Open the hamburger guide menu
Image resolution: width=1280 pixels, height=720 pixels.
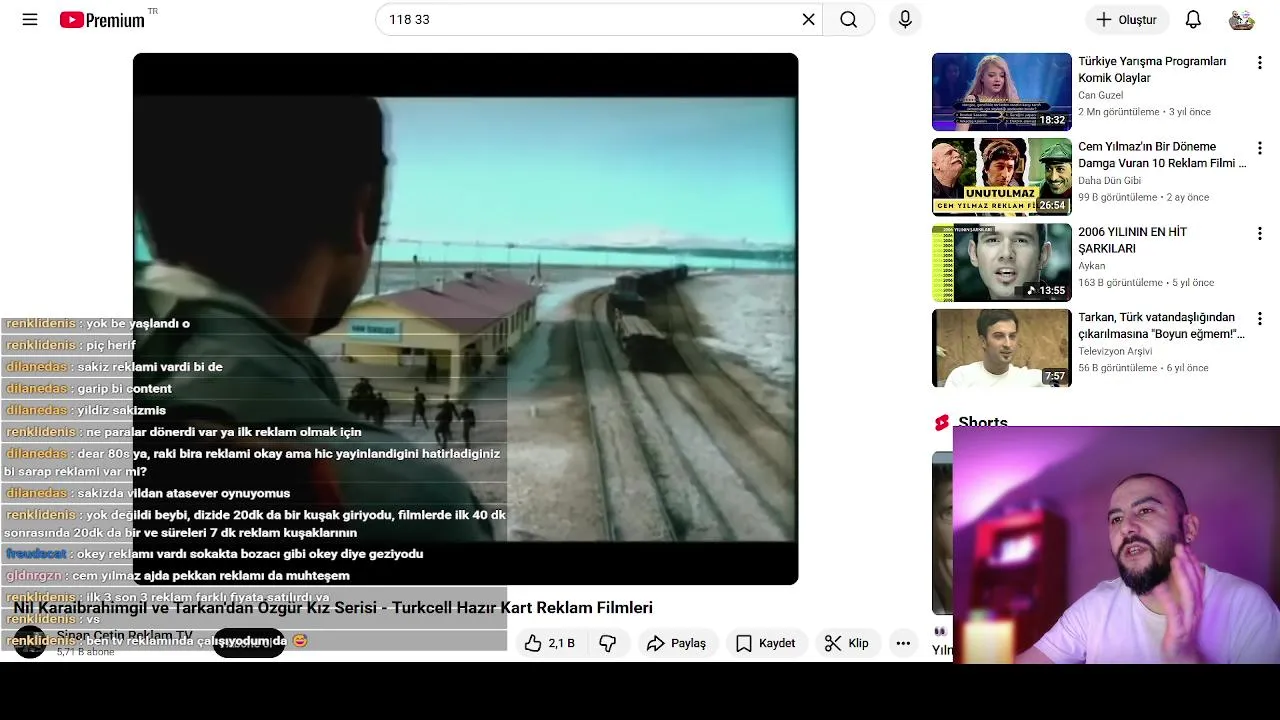click(x=30, y=19)
